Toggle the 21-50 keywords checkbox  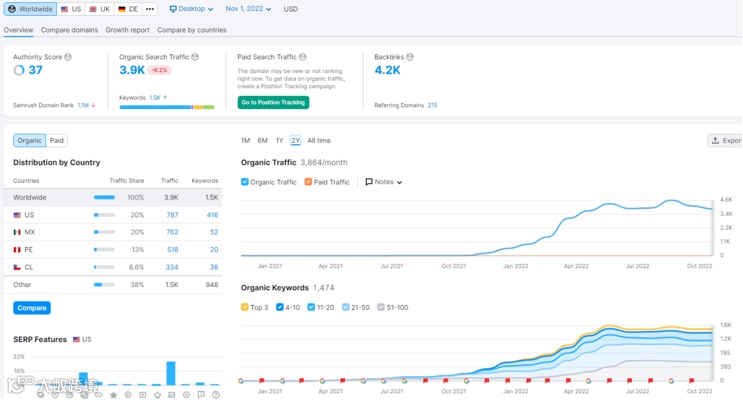[345, 307]
